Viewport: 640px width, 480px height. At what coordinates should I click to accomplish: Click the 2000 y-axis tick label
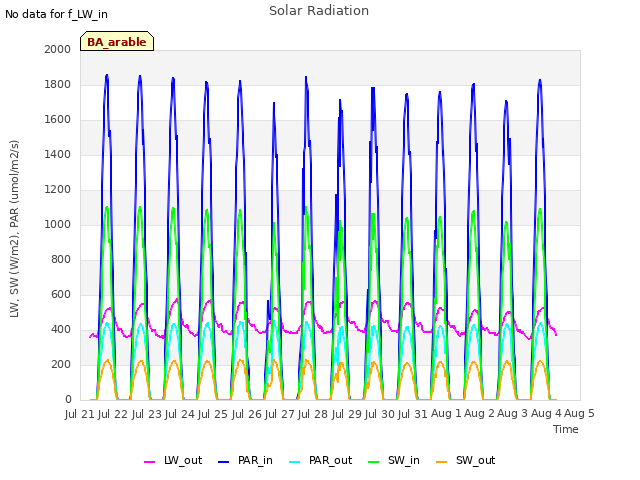(x=58, y=49)
